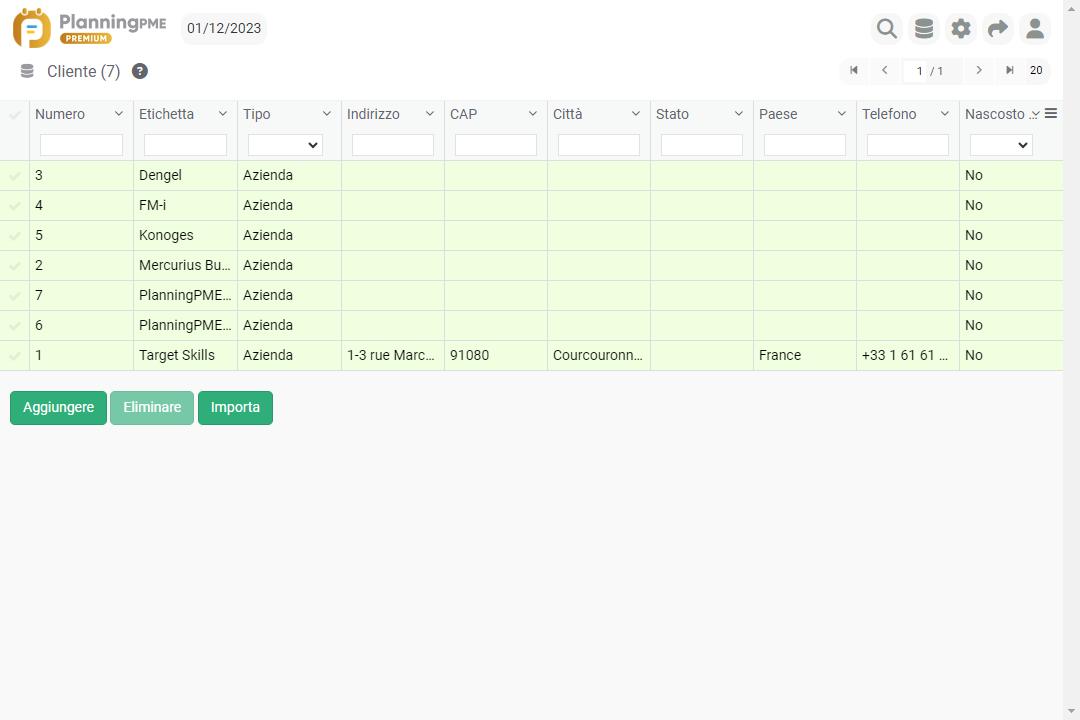Image resolution: width=1080 pixels, height=720 pixels.
Task: Select the FM-i row checkmark
Action: point(14,205)
